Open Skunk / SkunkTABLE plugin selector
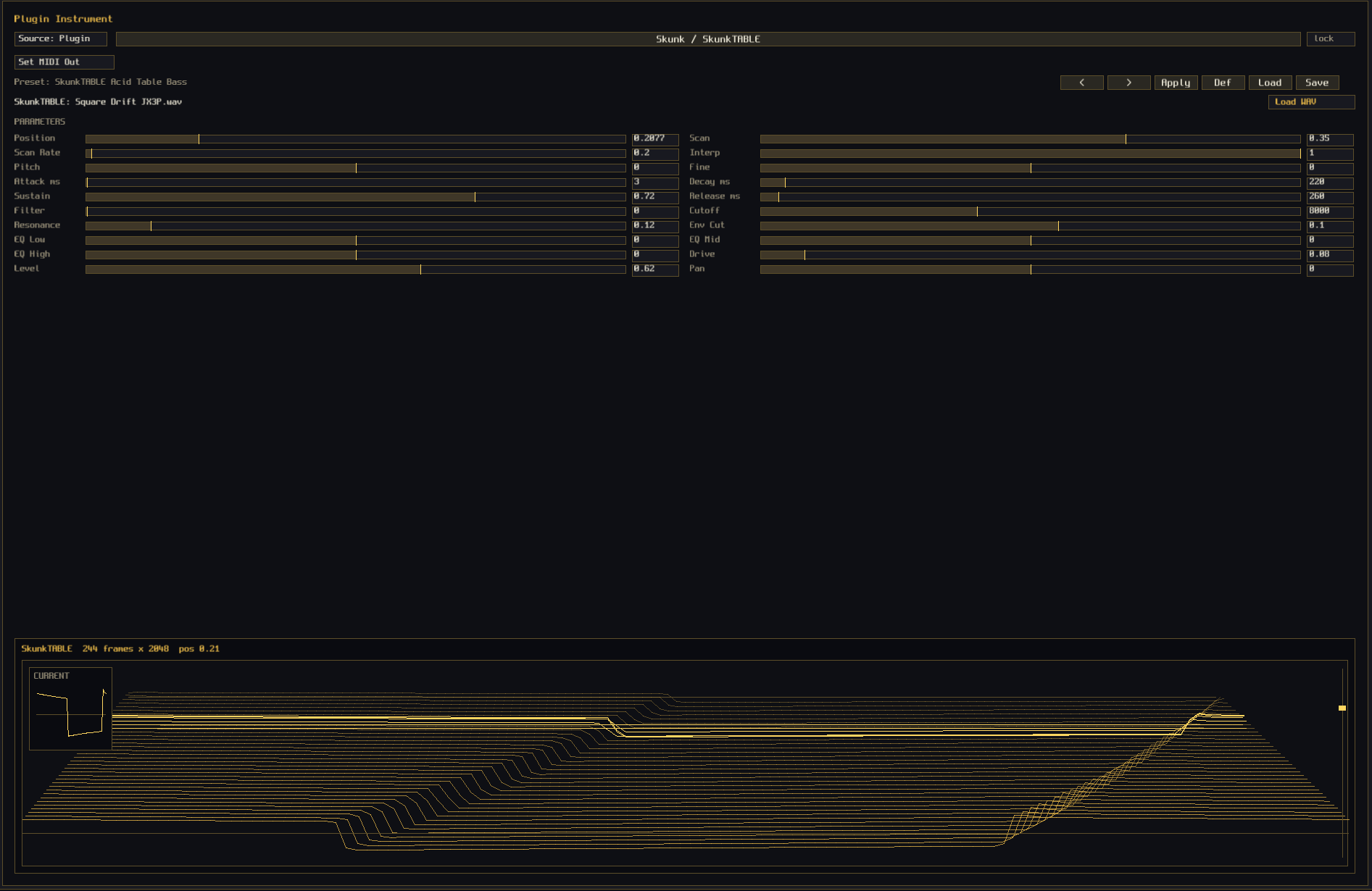This screenshot has height=891, width=1372. (x=708, y=39)
